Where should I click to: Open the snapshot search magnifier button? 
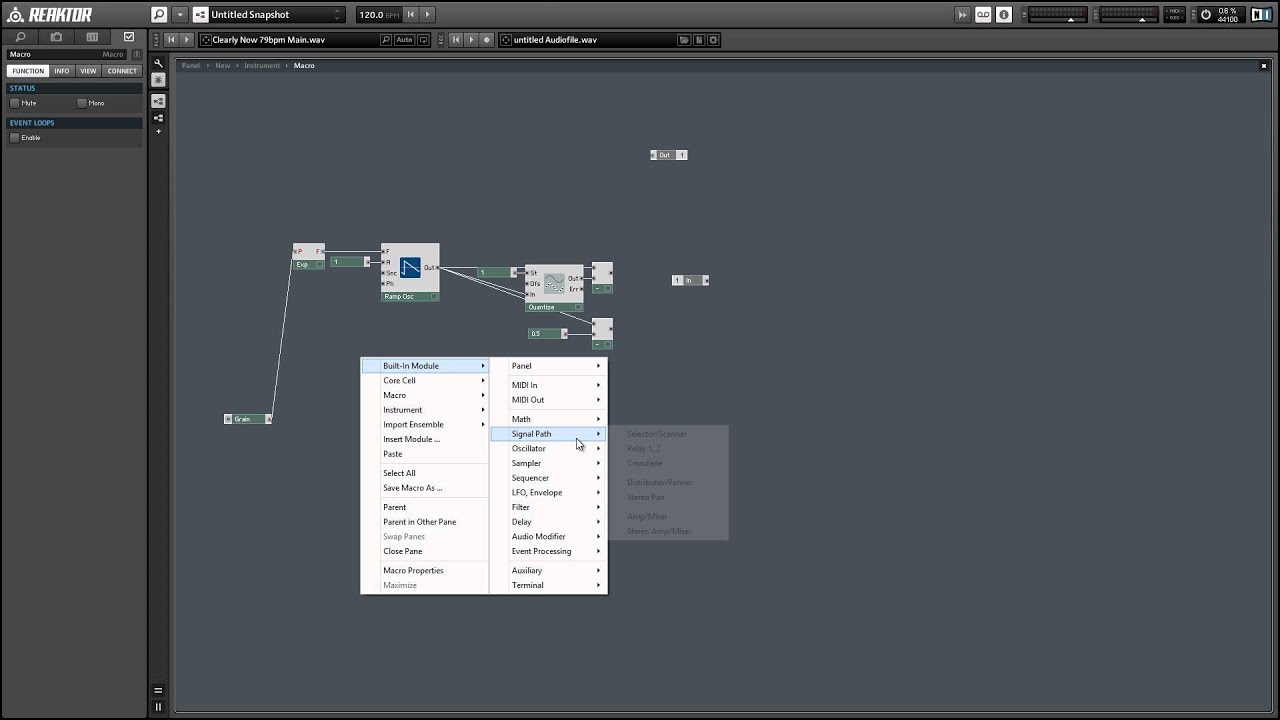click(159, 15)
